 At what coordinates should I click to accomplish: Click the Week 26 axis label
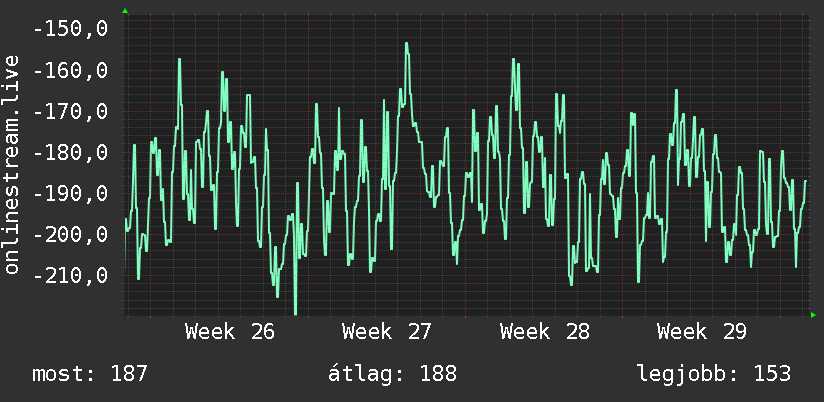(230, 332)
